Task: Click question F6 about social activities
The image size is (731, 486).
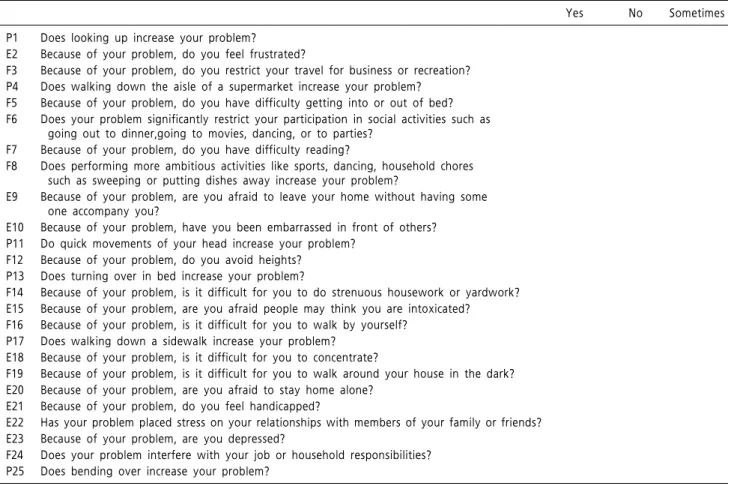Action: point(265,126)
